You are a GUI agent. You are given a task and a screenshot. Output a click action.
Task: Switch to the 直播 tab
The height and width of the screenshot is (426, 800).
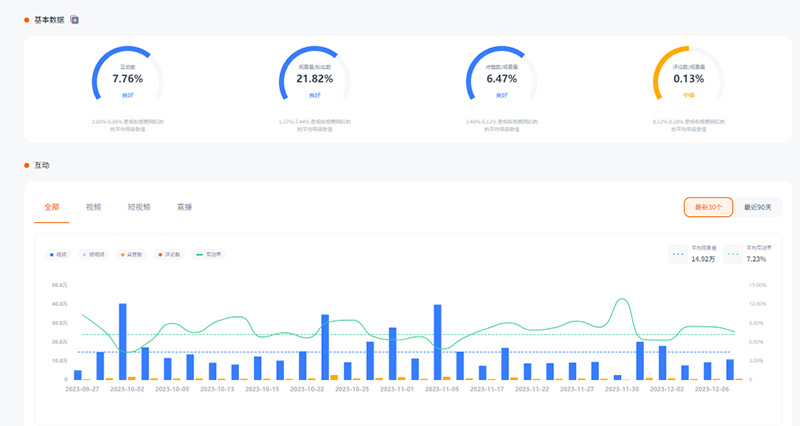[x=185, y=207]
